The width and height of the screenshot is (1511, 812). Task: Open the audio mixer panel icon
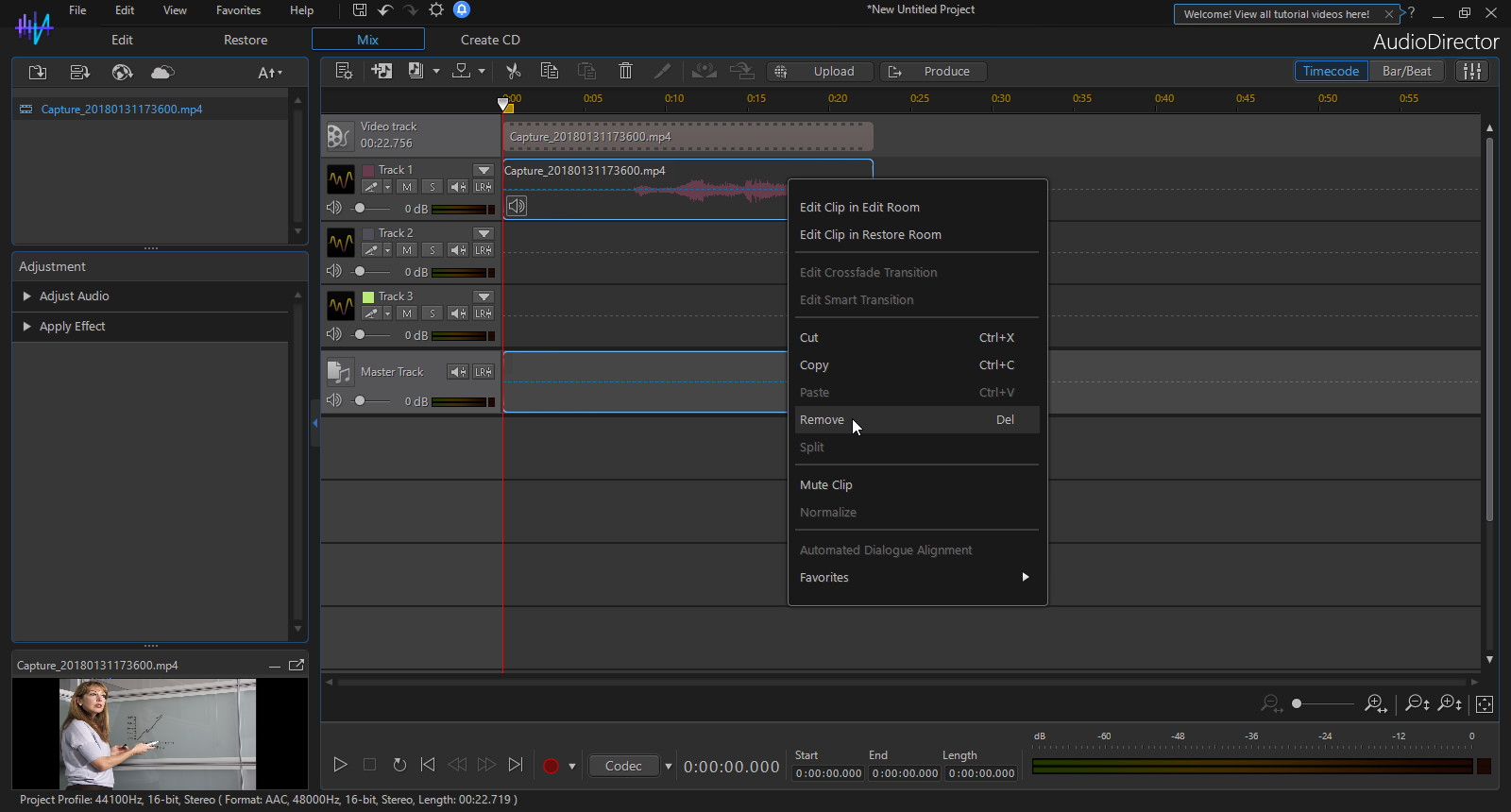click(x=1471, y=71)
